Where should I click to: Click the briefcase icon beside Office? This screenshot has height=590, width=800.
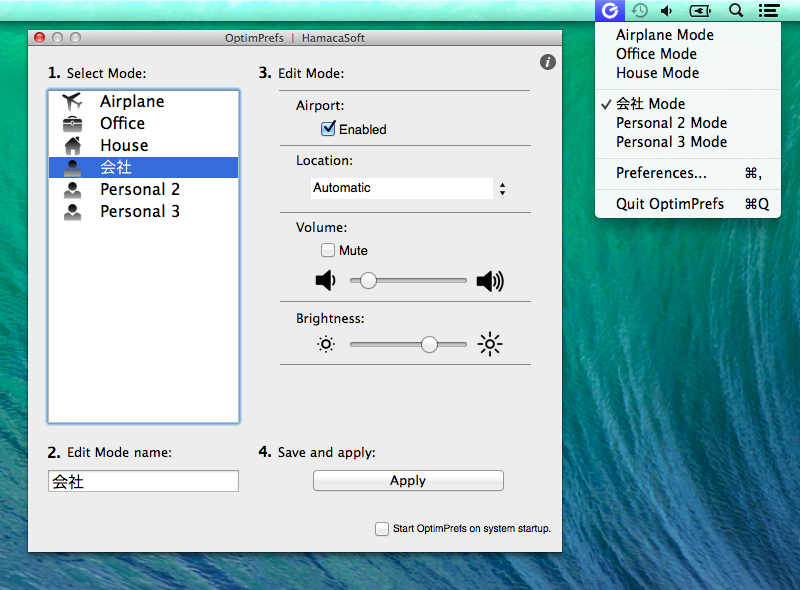pos(72,124)
